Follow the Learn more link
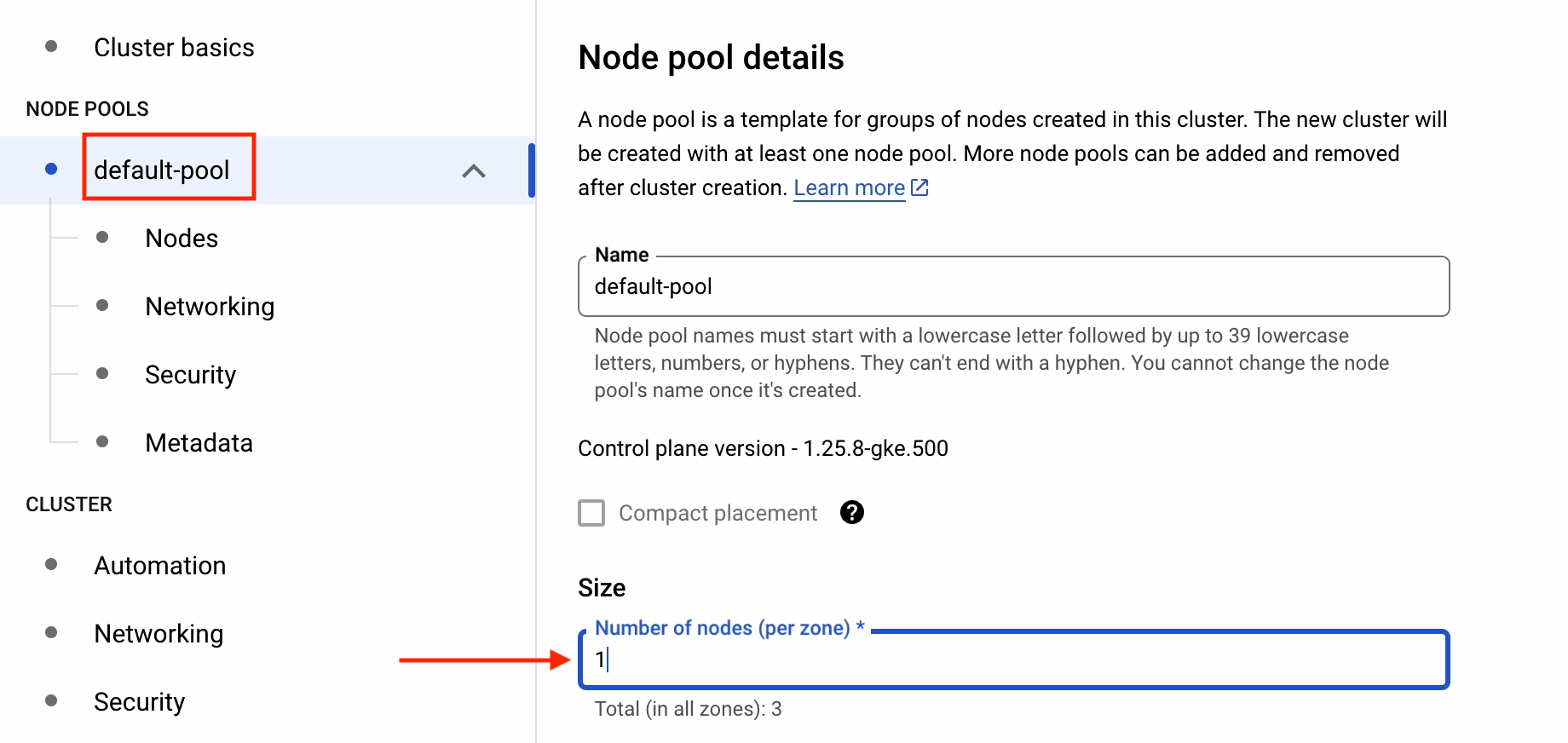Screen dimensions: 1568x743 pyautogui.click(x=849, y=187)
